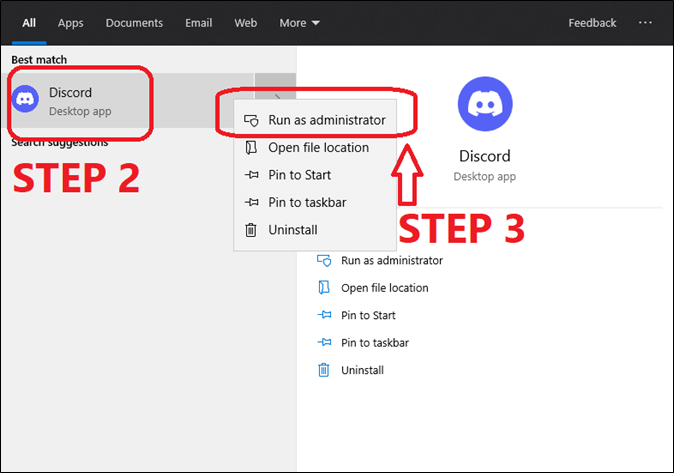Switch to the Web search tab

pos(245,23)
